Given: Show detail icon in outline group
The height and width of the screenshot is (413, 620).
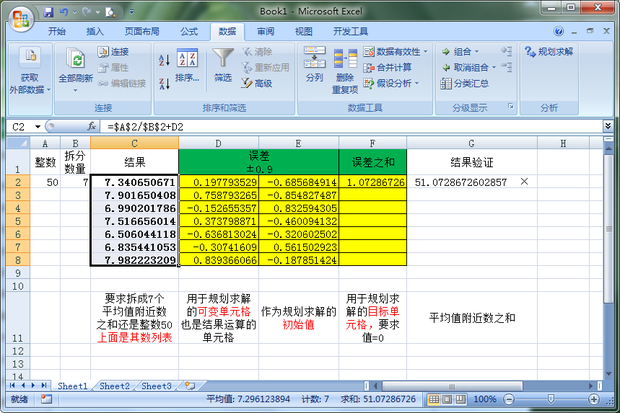Looking at the screenshot, I should tap(507, 51).
